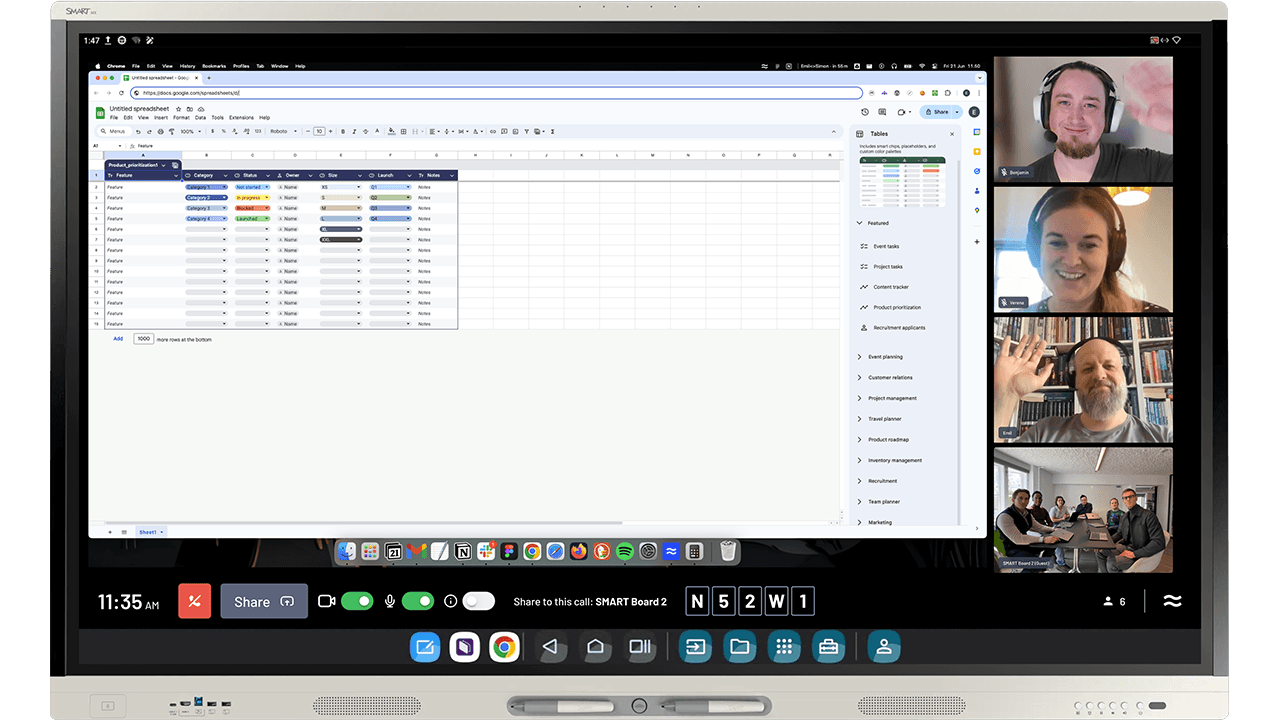This screenshot has width=1280, height=720.
Task: Open the comments icon near Share
Action: coord(883,112)
